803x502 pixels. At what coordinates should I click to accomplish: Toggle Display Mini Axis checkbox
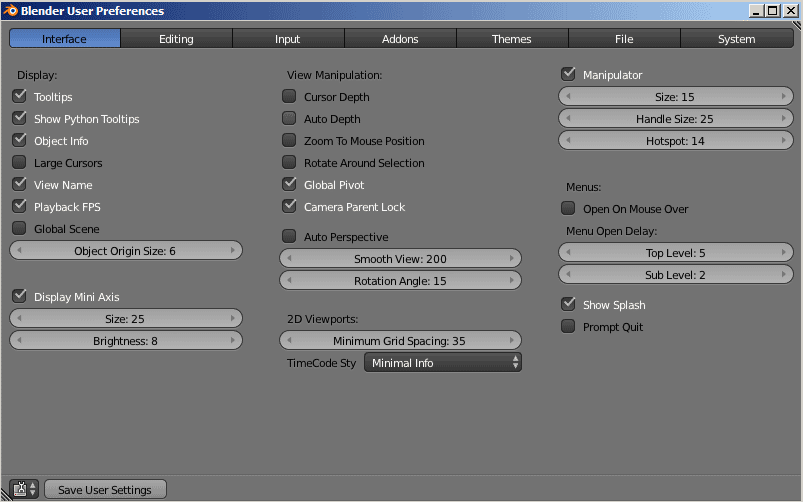tap(19, 296)
